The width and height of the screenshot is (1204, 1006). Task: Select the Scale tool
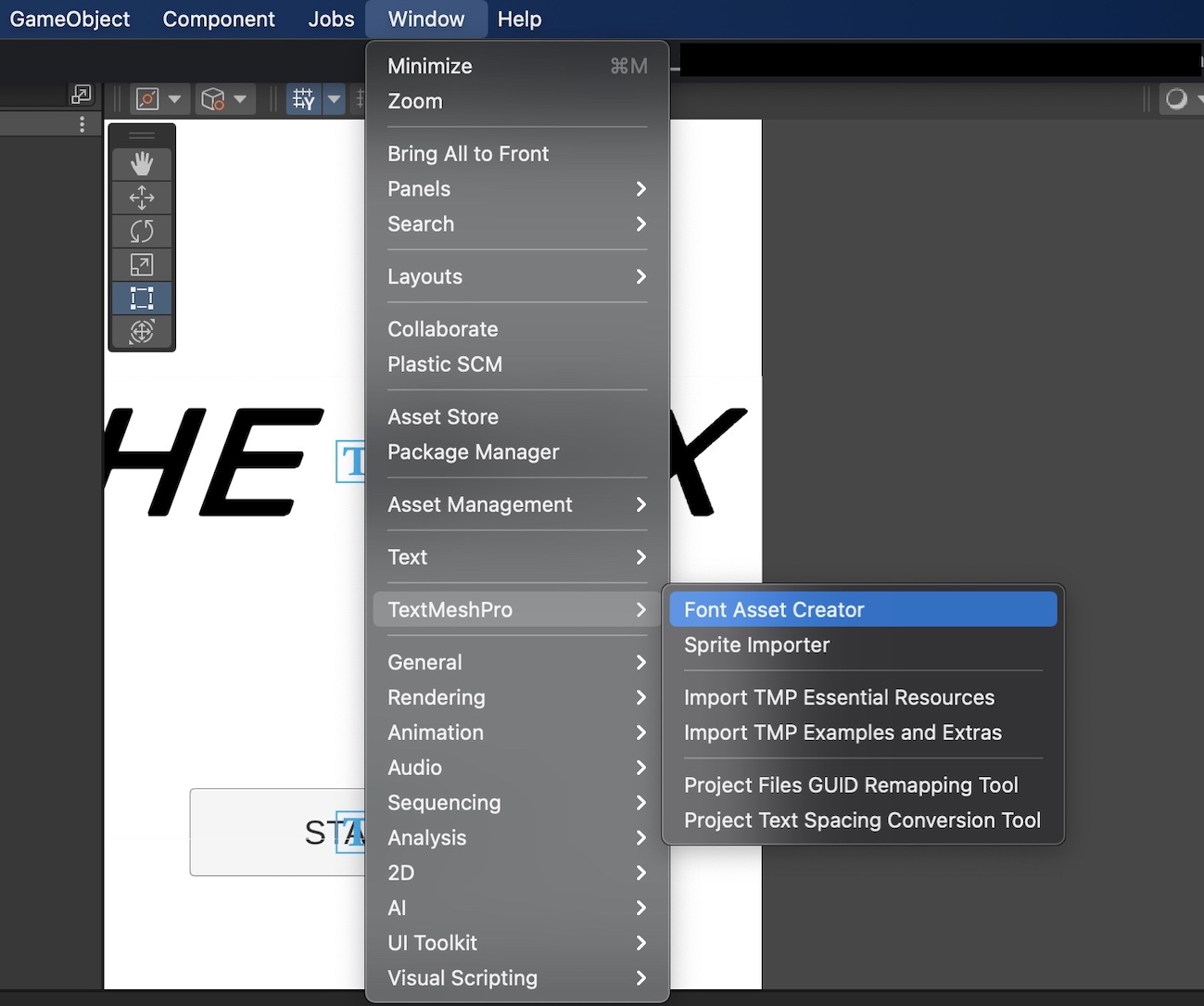[142, 265]
